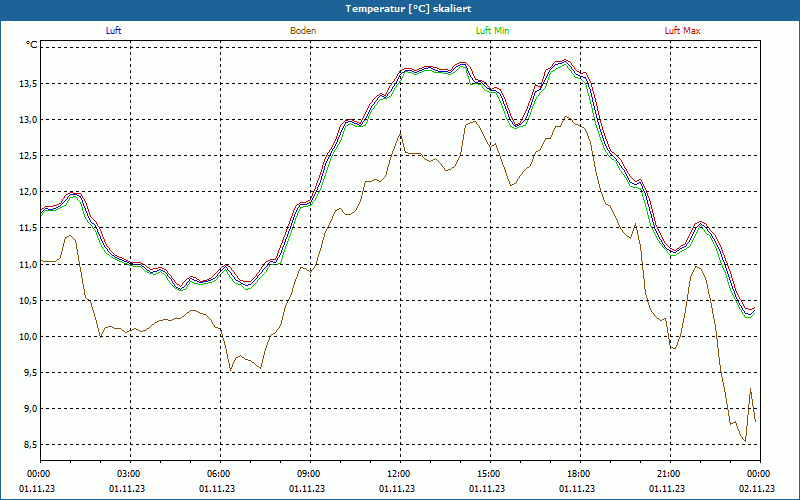Click the 01.11.23 date under 12:00

pyautogui.click(x=397, y=489)
